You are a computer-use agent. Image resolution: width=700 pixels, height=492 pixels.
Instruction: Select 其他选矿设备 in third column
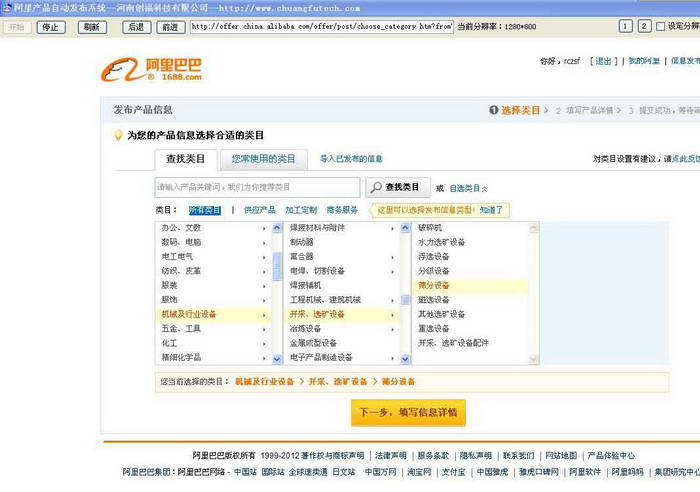tap(470, 314)
